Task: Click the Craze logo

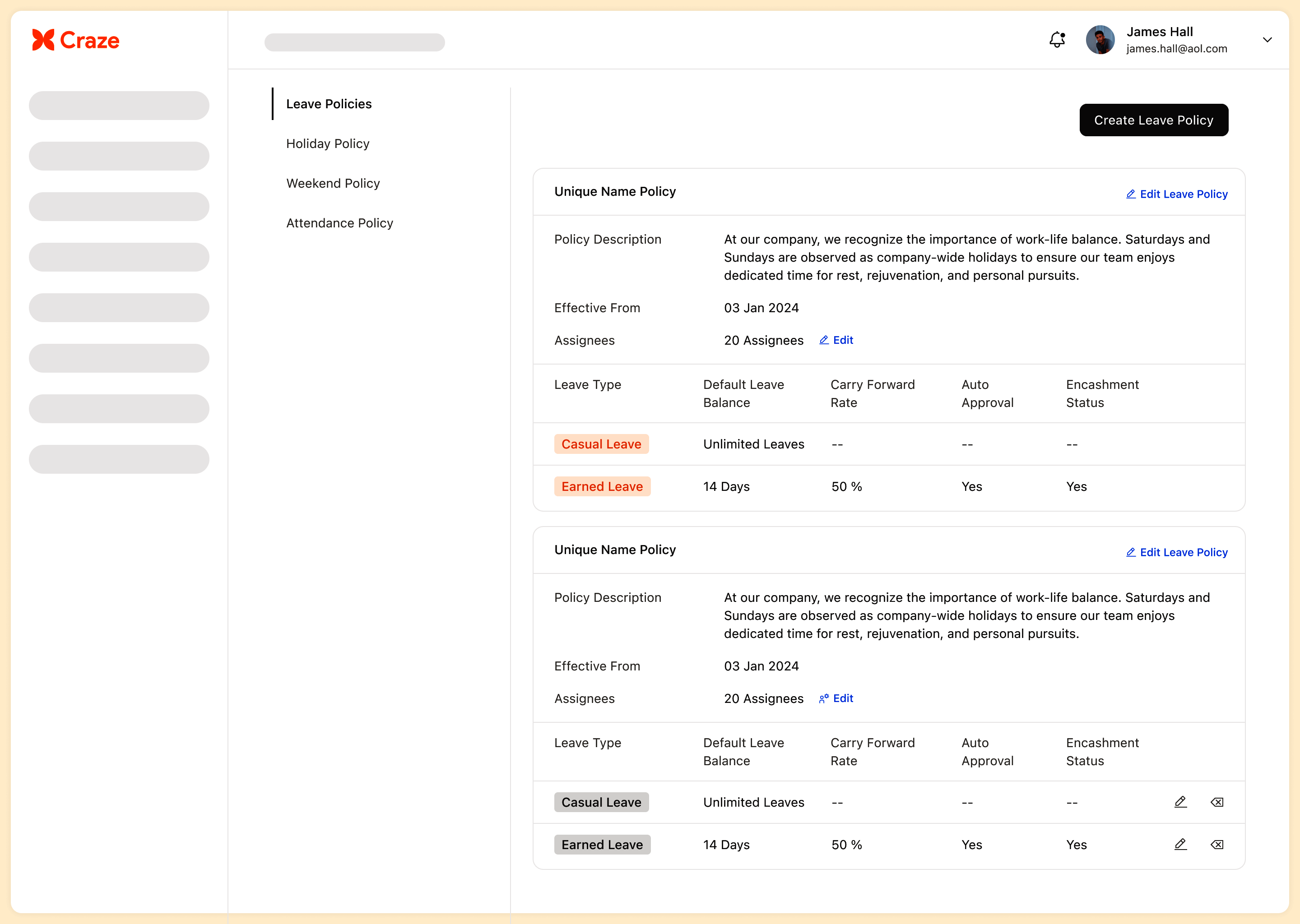Action: point(76,41)
